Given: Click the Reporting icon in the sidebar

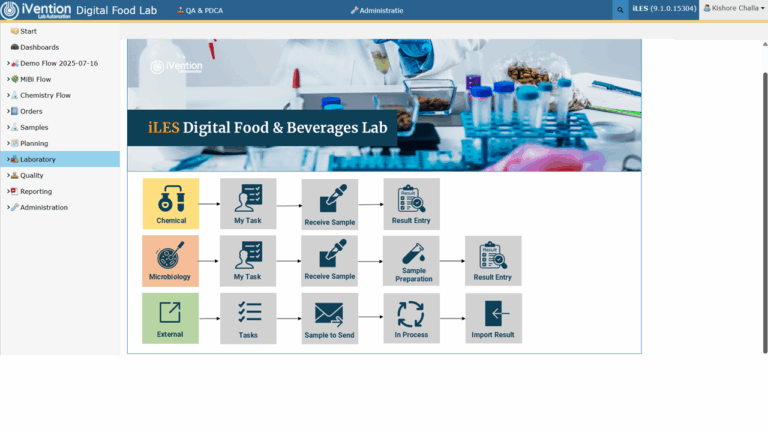Looking at the screenshot, I should [15, 191].
